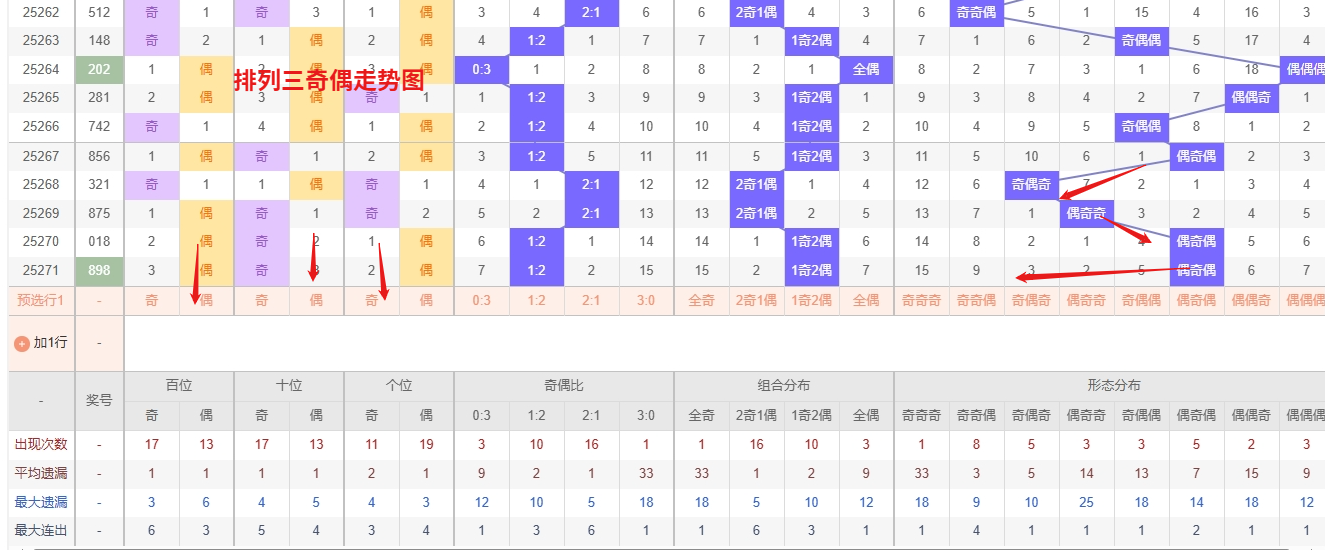Viewport: 1325px width, 550px height.
Task: Click the 百位 header in the statistics table
Action: pos(179,386)
